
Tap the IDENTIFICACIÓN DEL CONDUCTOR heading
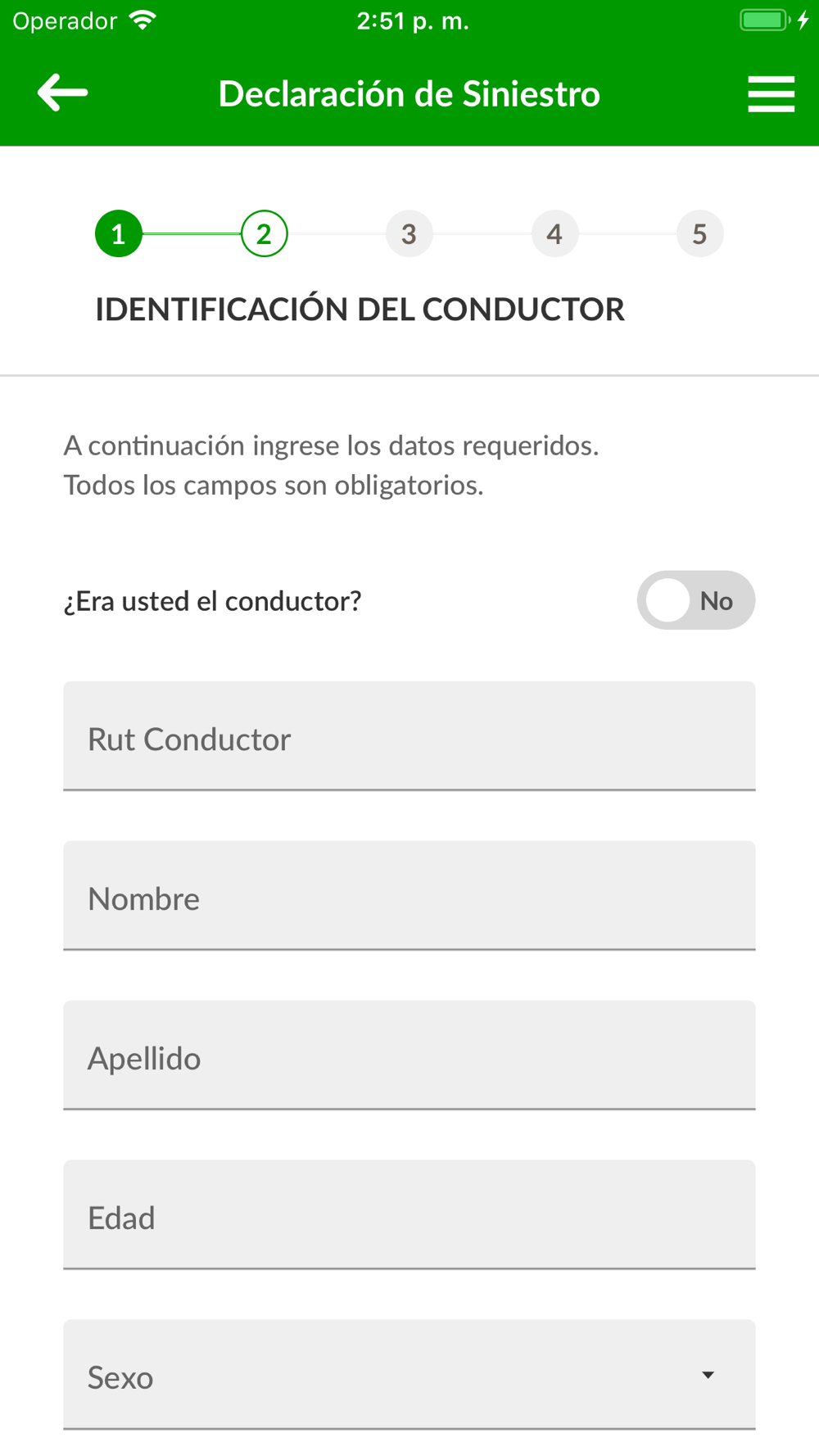tap(360, 310)
